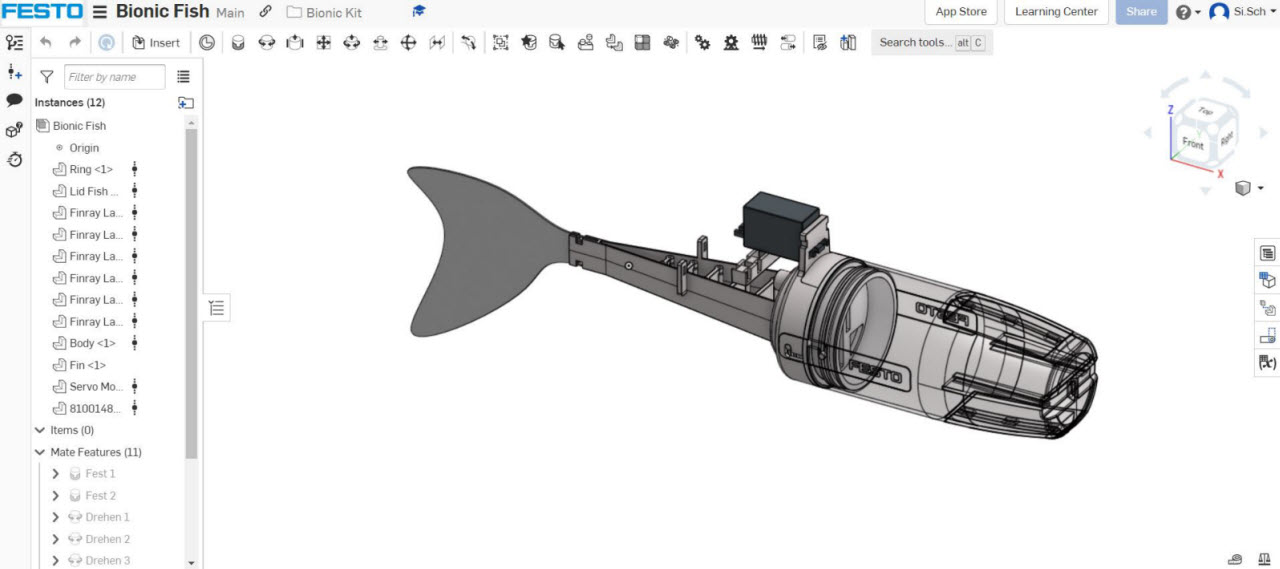Expand the Drehen 2 mate feature

pyautogui.click(x=55, y=539)
